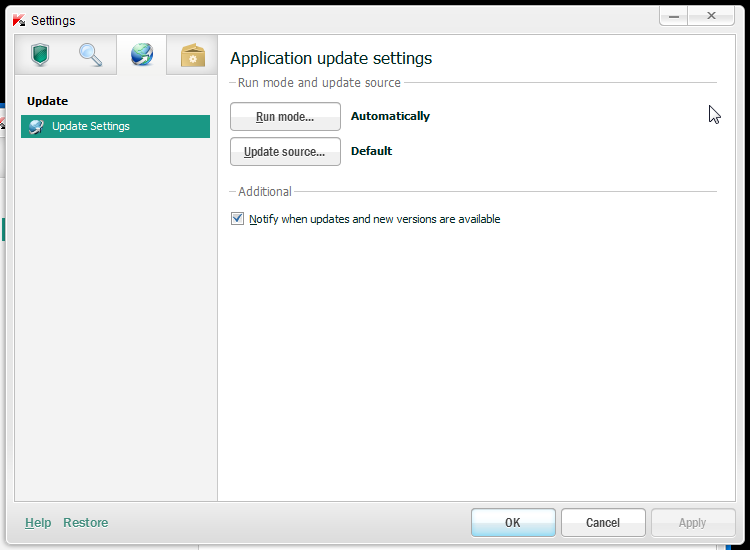Confirm settings with OK button
750x550 pixels.
click(x=513, y=523)
